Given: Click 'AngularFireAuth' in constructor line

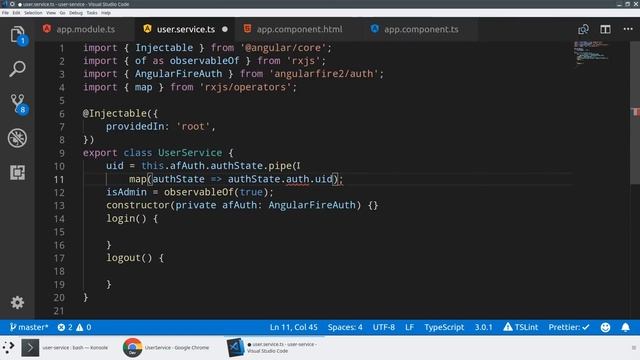Looking at the screenshot, I should tap(312, 205).
